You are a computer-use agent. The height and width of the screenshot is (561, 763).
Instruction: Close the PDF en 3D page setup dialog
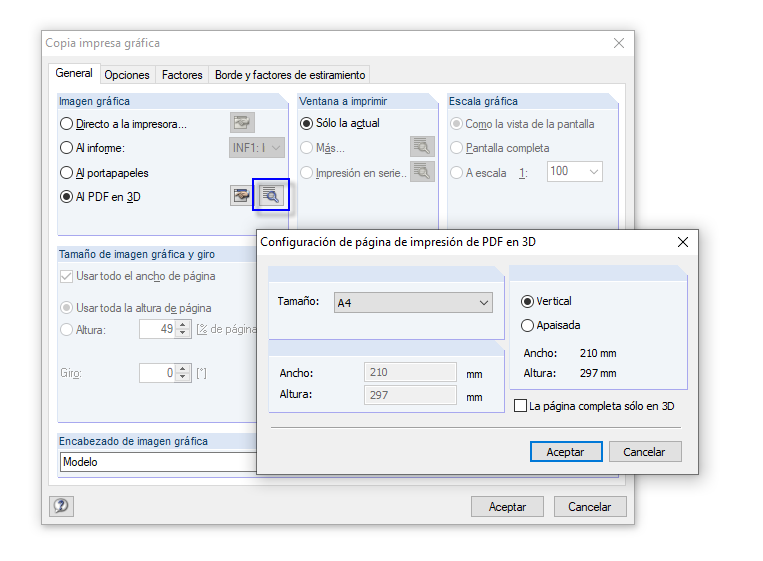pos(683,242)
